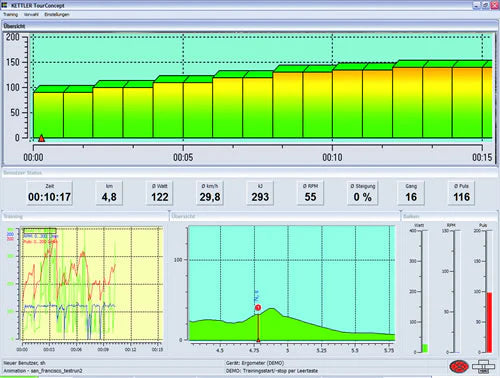Image resolution: width=500 pixels, height=378 pixels.
Task: Click the 'Animation - san_francisco_testrun2' status text
Action: point(43,371)
